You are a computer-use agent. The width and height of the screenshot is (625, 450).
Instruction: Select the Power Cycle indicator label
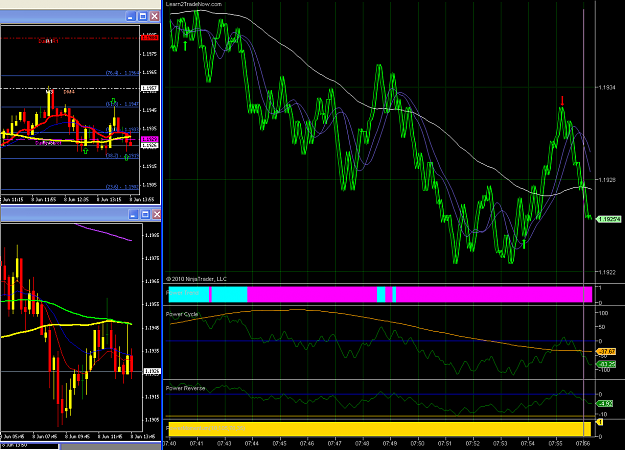click(x=182, y=314)
